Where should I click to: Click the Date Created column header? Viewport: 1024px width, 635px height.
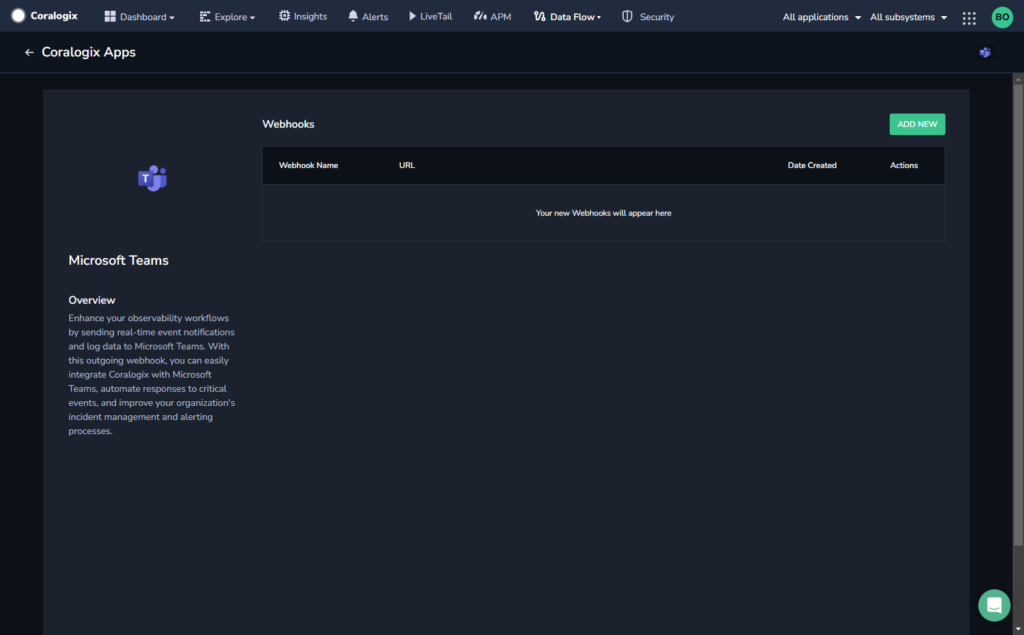812,165
